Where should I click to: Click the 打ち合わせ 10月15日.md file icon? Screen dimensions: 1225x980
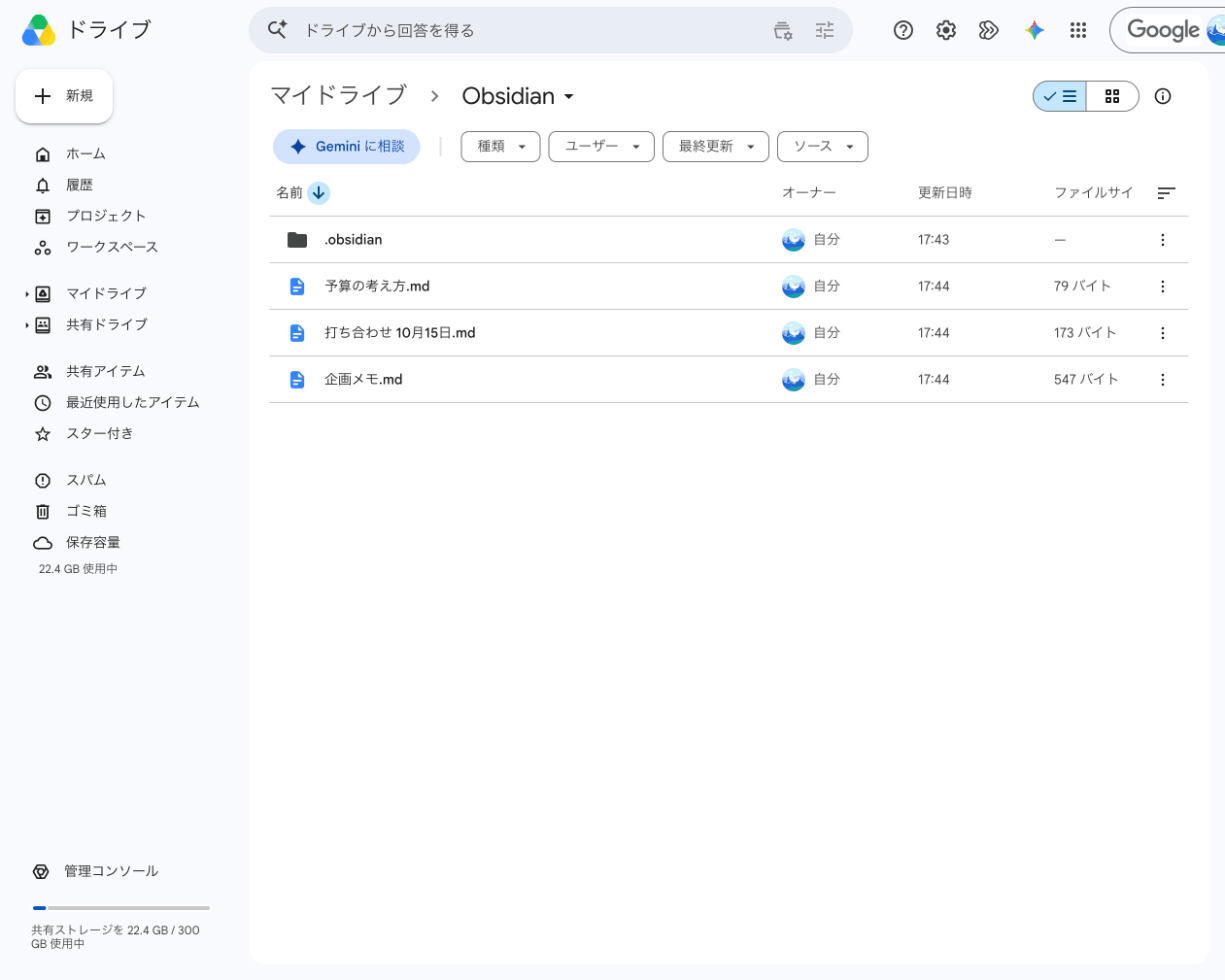click(x=297, y=333)
